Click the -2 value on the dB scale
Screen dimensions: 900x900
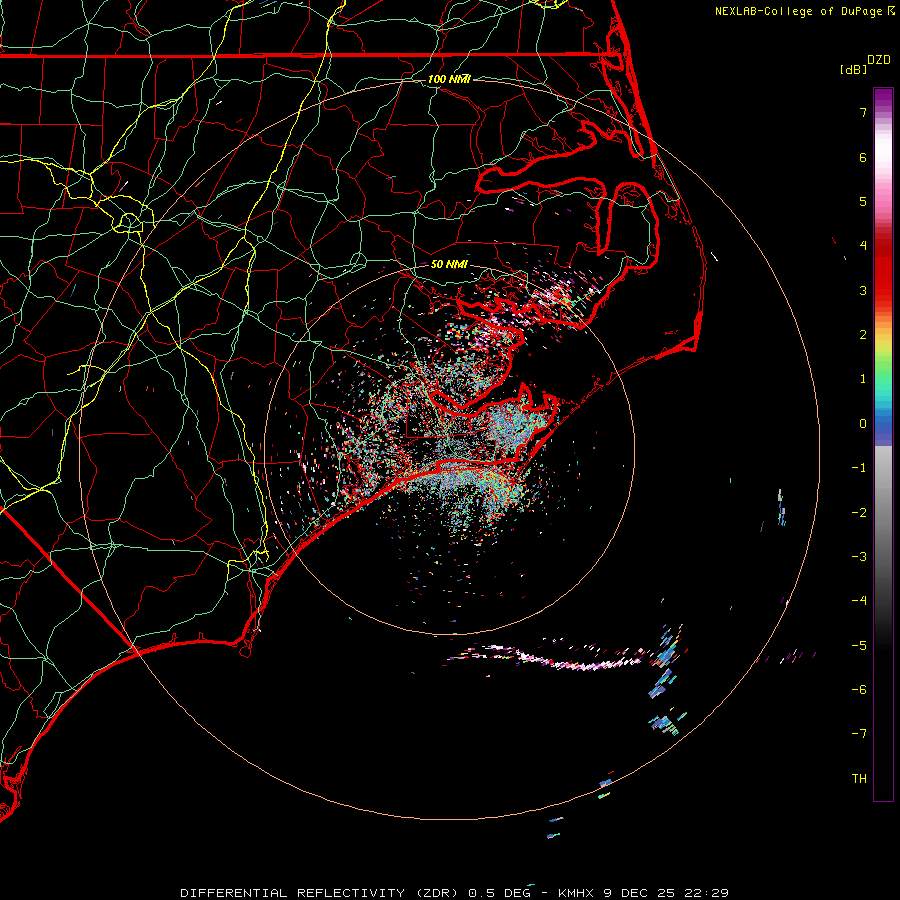click(x=859, y=513)
